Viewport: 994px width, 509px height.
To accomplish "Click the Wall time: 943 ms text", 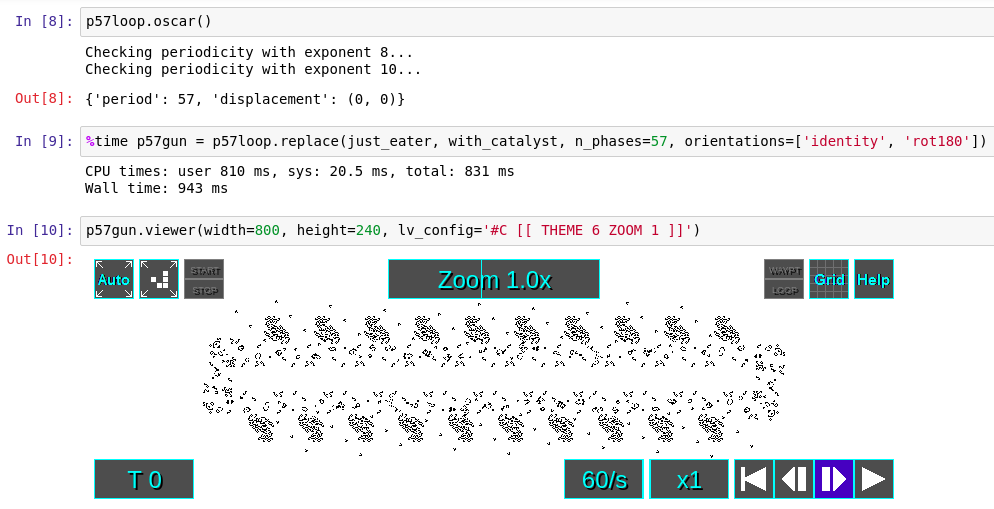I will (x=157, y=188).
